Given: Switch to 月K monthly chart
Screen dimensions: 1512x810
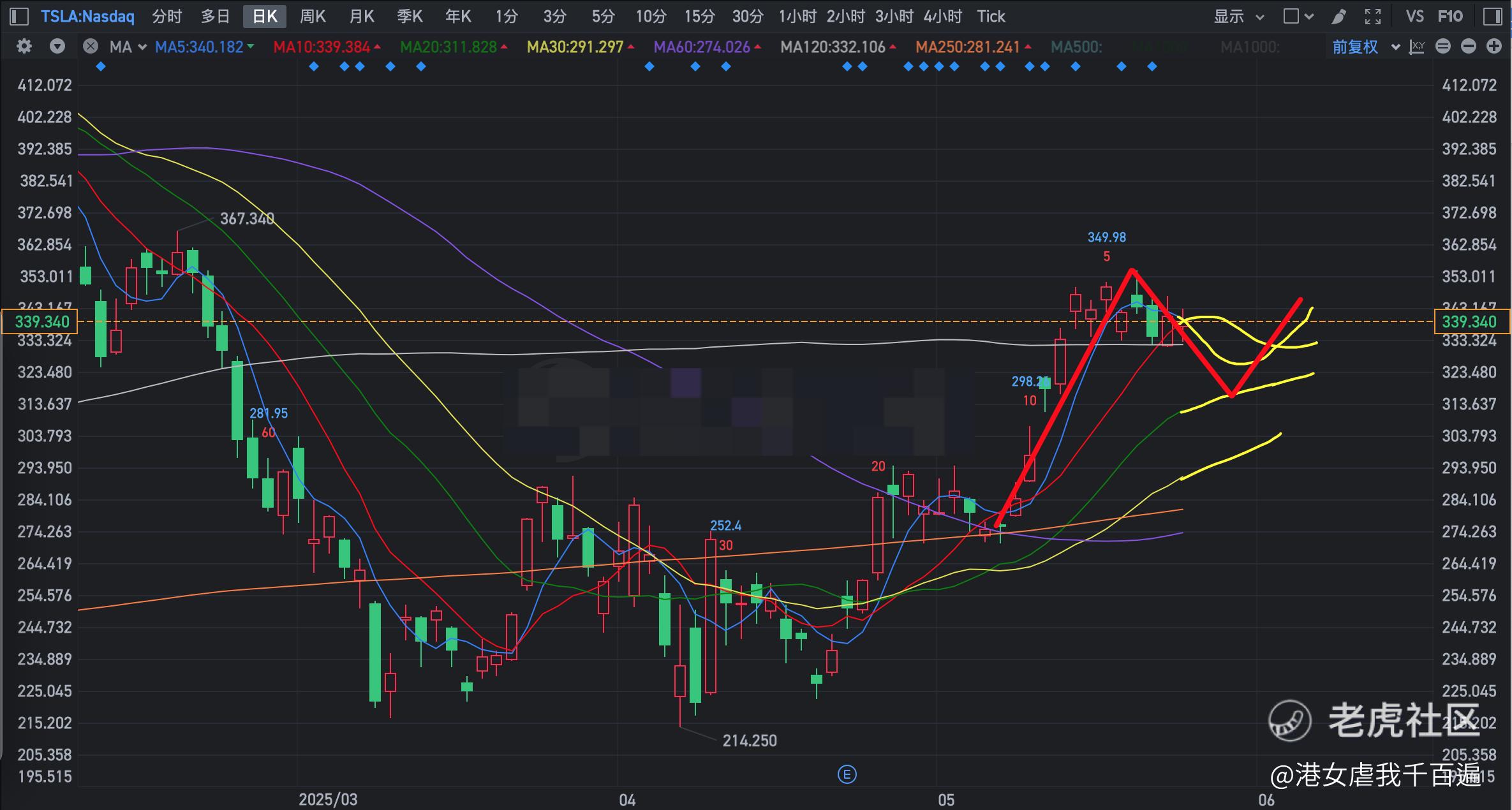Looking at the screenshot, I should tap(362, 16).
